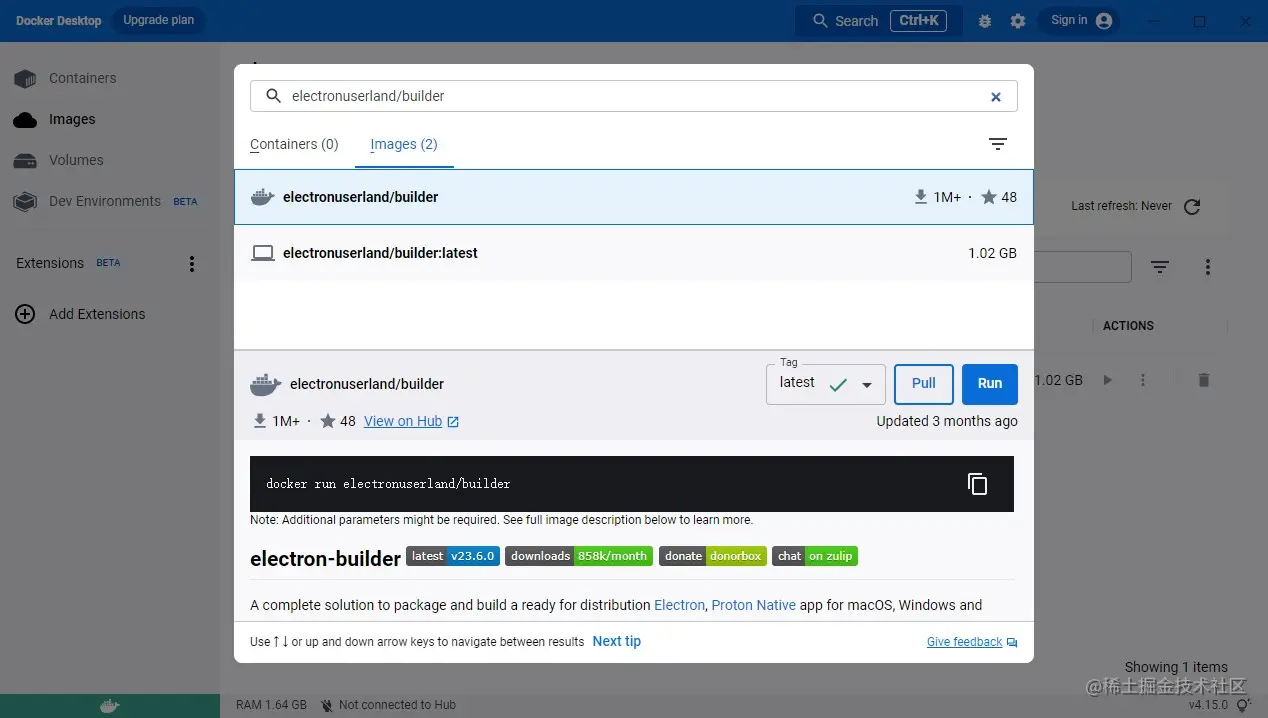1268x718 pixels.
Task: Copy the docker run command
Action: coord(977,483)
